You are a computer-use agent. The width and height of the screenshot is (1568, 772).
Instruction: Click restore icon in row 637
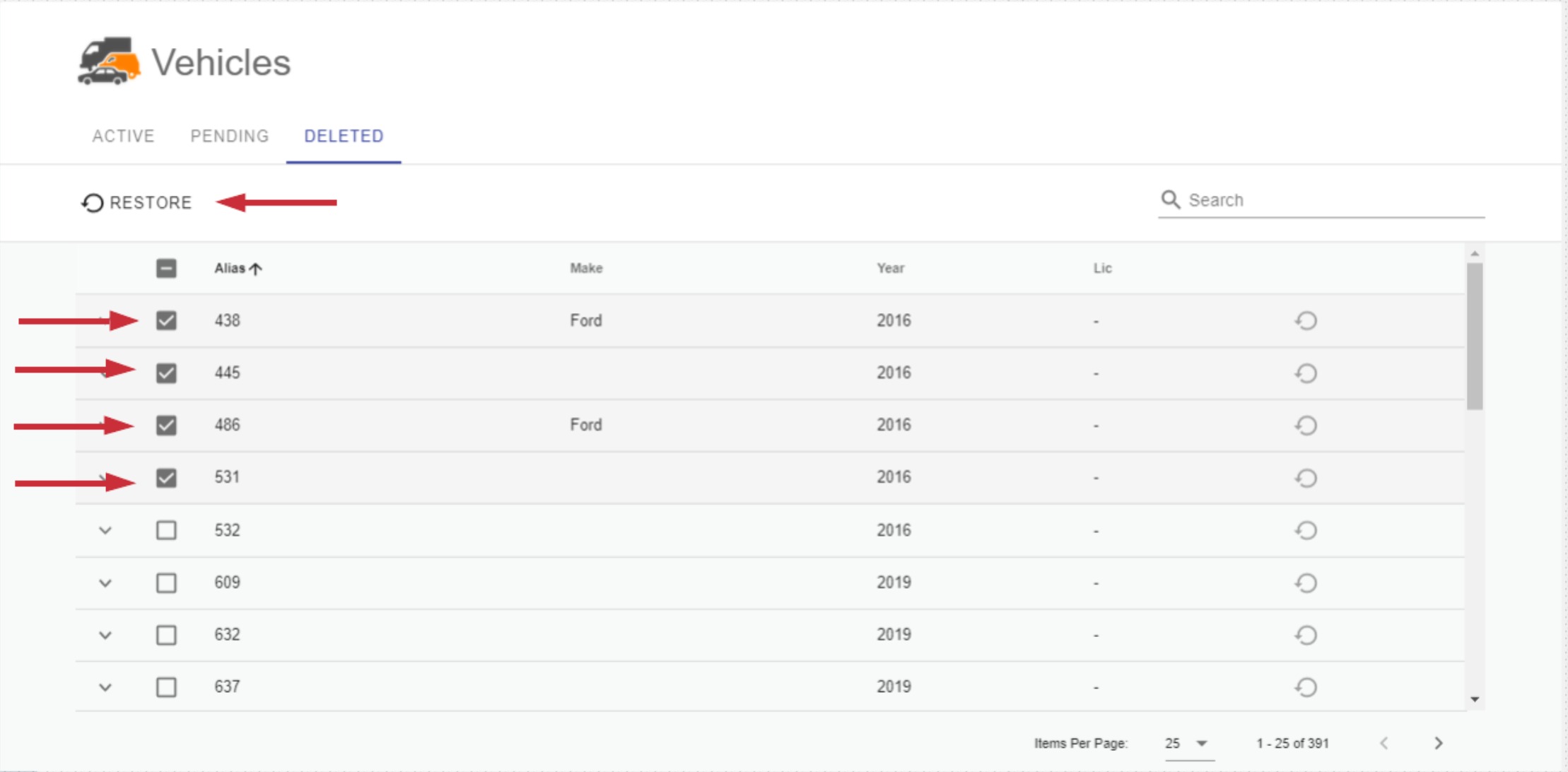pos(1306,687)
